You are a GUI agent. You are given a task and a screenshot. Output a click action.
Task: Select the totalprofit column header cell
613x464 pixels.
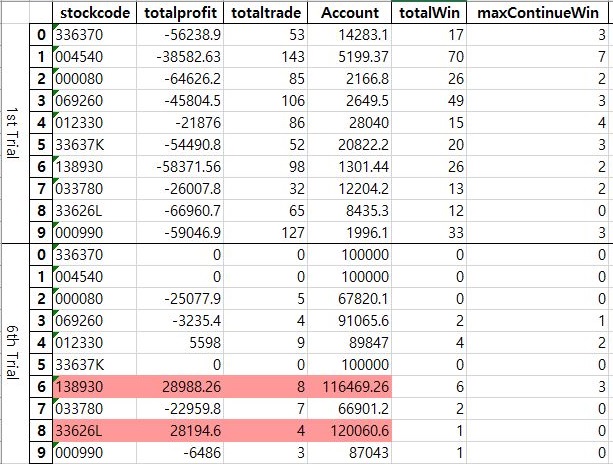click(180, 13)
